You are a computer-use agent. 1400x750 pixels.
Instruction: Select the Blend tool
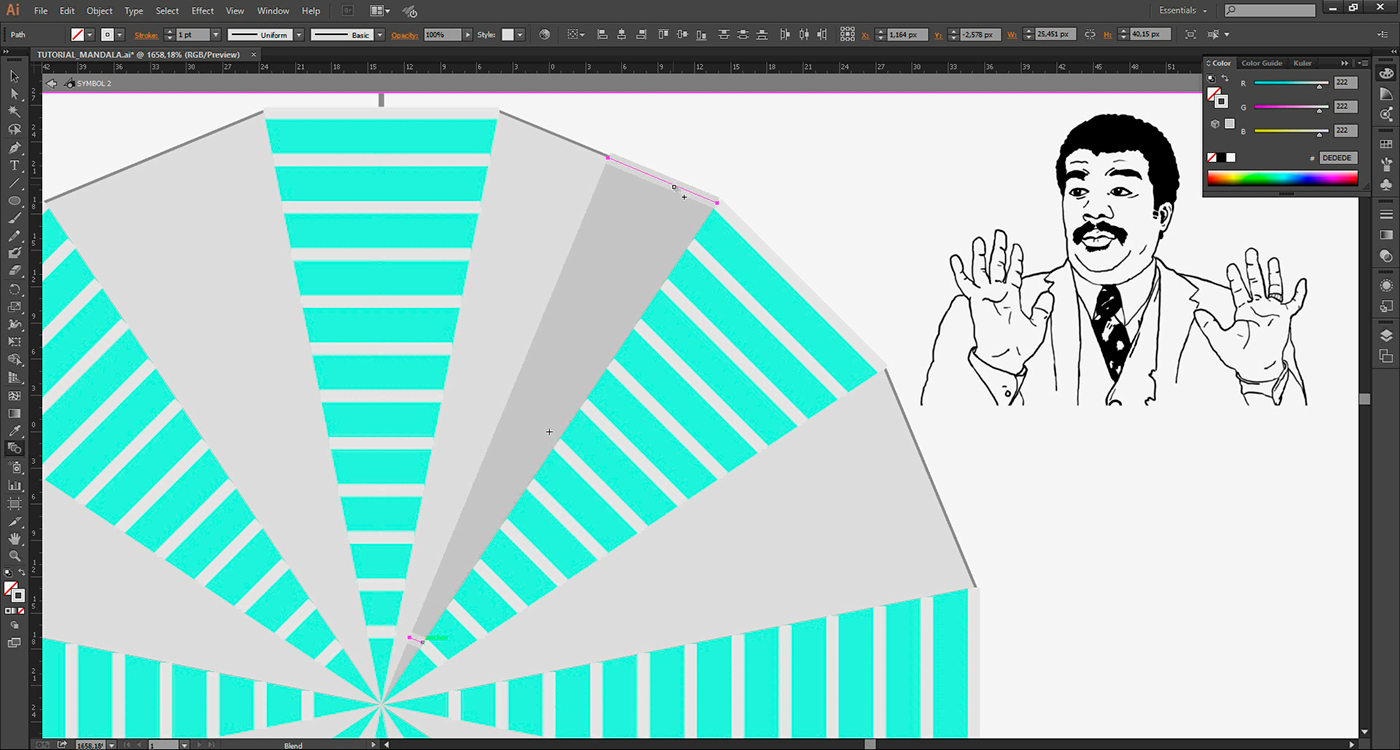(x=15, y=449)
